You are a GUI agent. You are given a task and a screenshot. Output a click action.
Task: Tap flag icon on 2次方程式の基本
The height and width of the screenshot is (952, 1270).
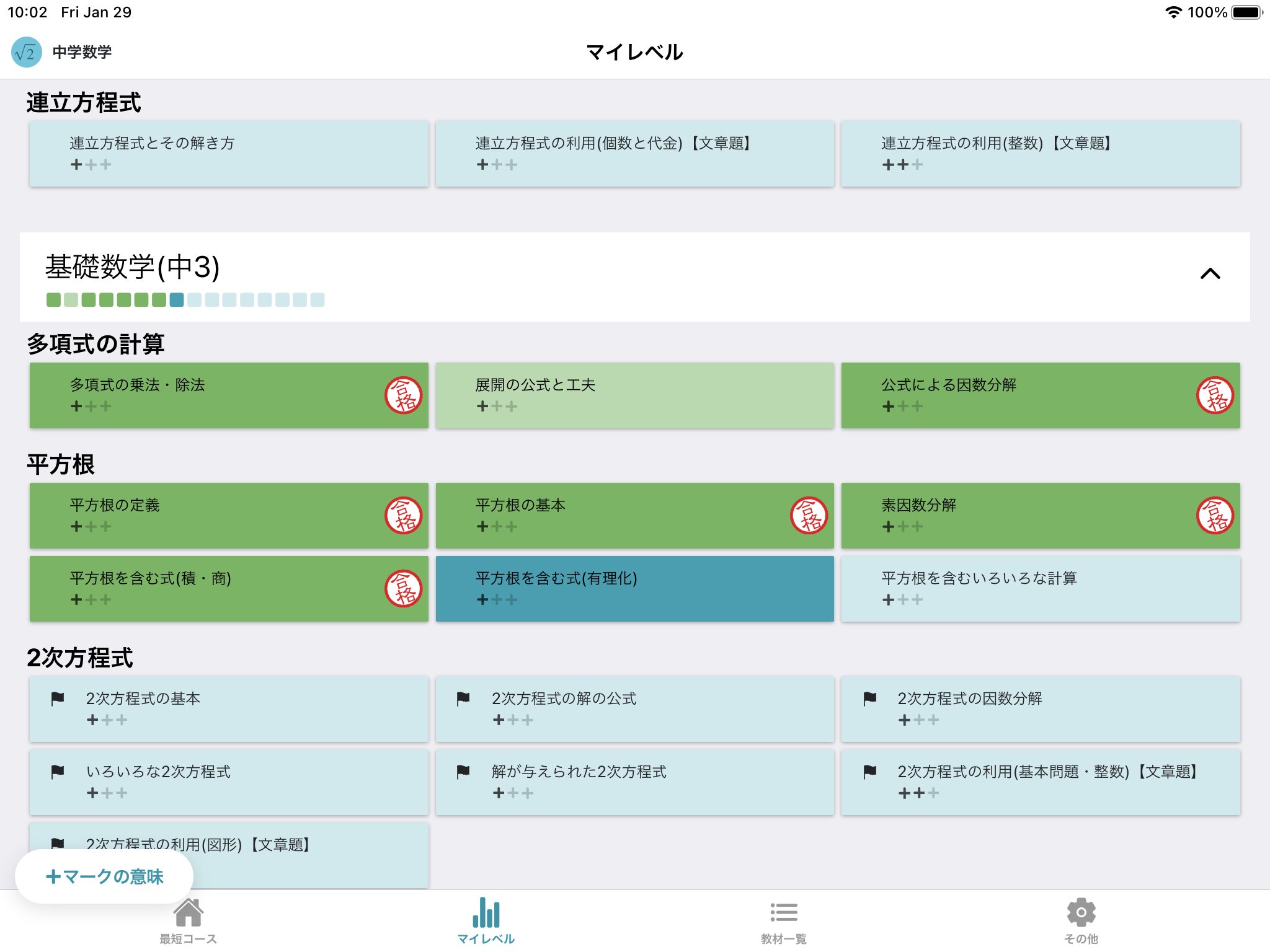[x=58, y=699]
